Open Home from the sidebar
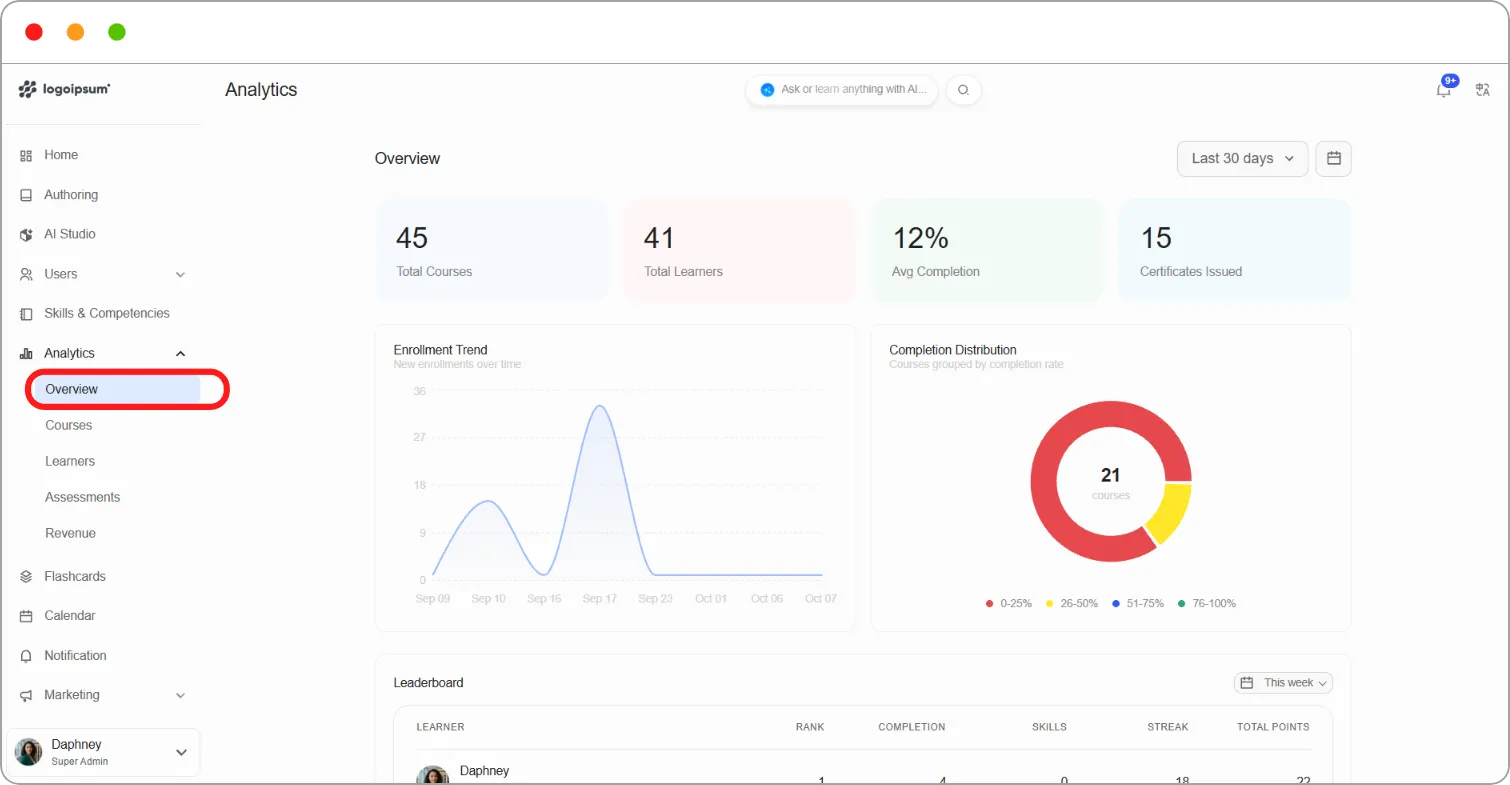1510x785 pixels. (x=61, y=155)
